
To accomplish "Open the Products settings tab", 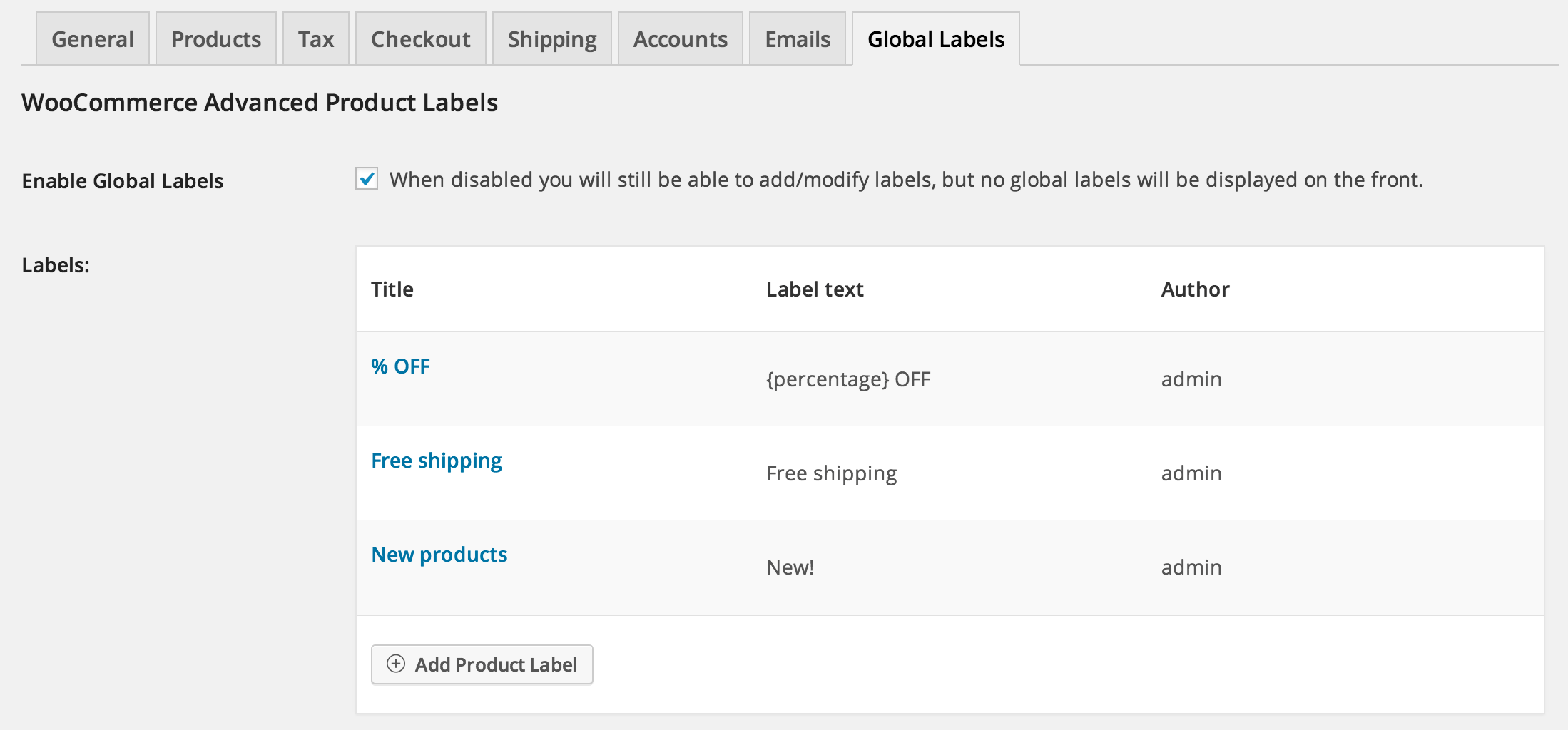I will (x=215, y=38).
